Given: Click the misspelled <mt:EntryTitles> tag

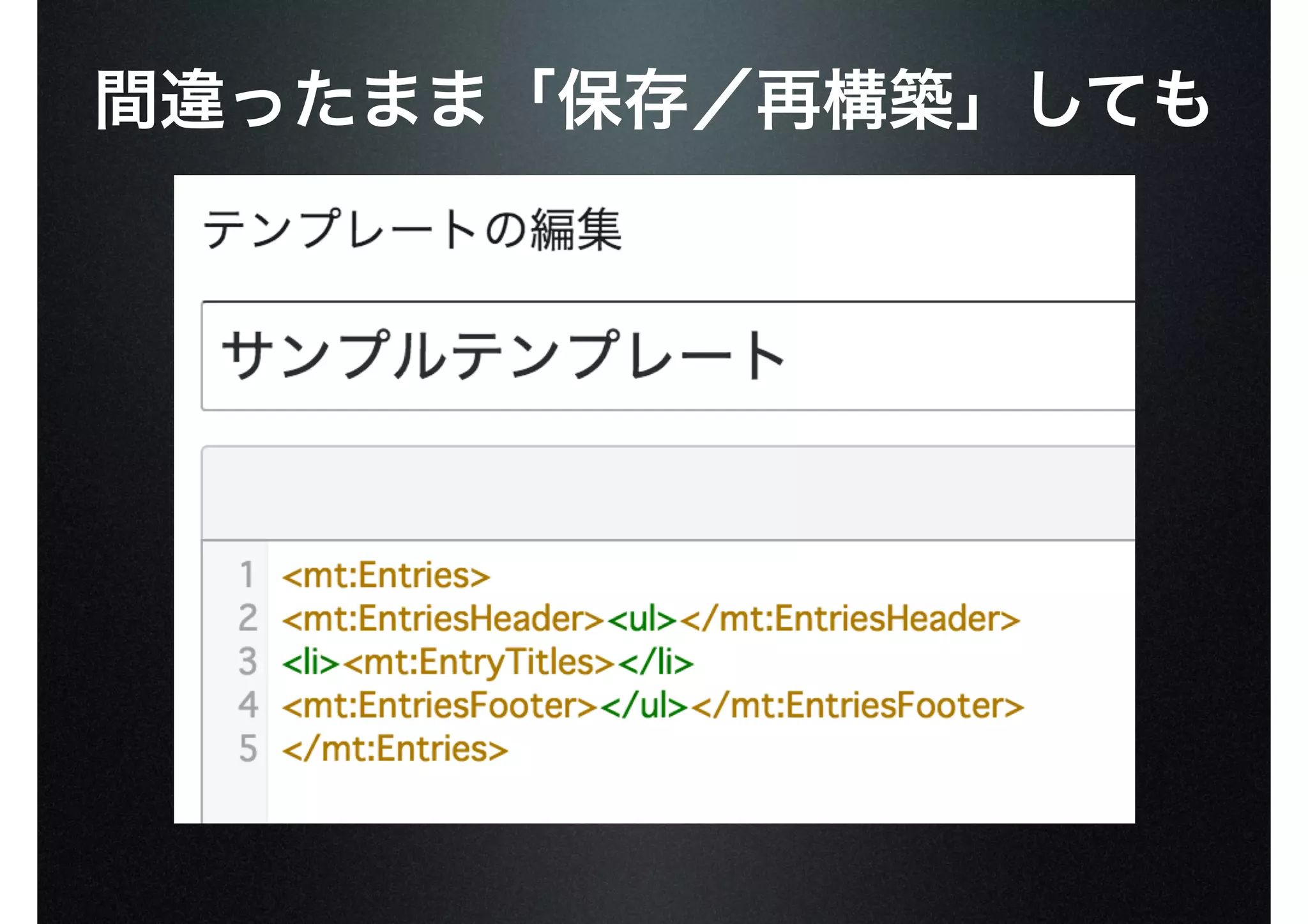Looking at the screenshot, I should coord(479,662).
